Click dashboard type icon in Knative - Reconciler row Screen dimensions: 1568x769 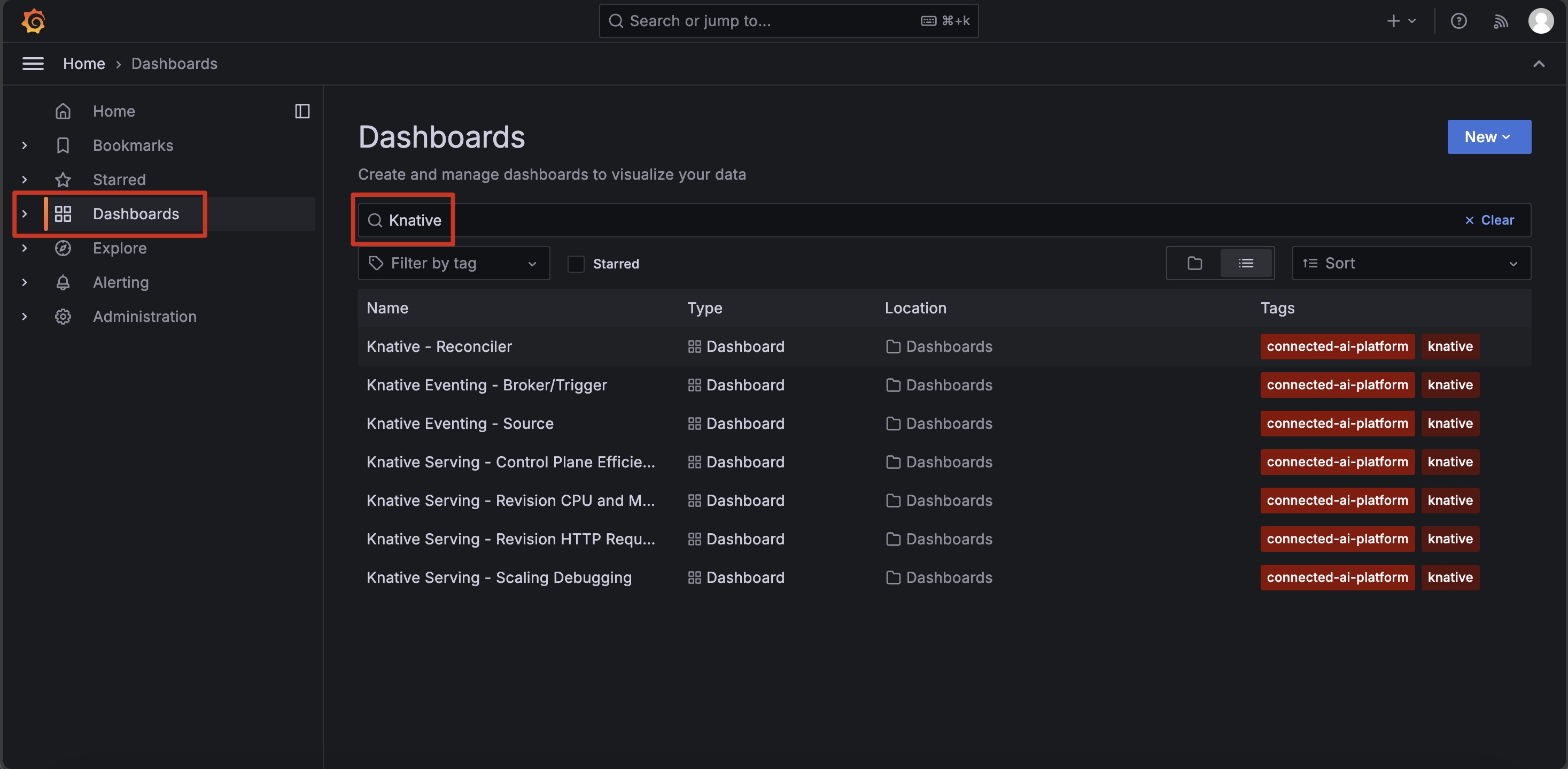click(x=694, y=347)
